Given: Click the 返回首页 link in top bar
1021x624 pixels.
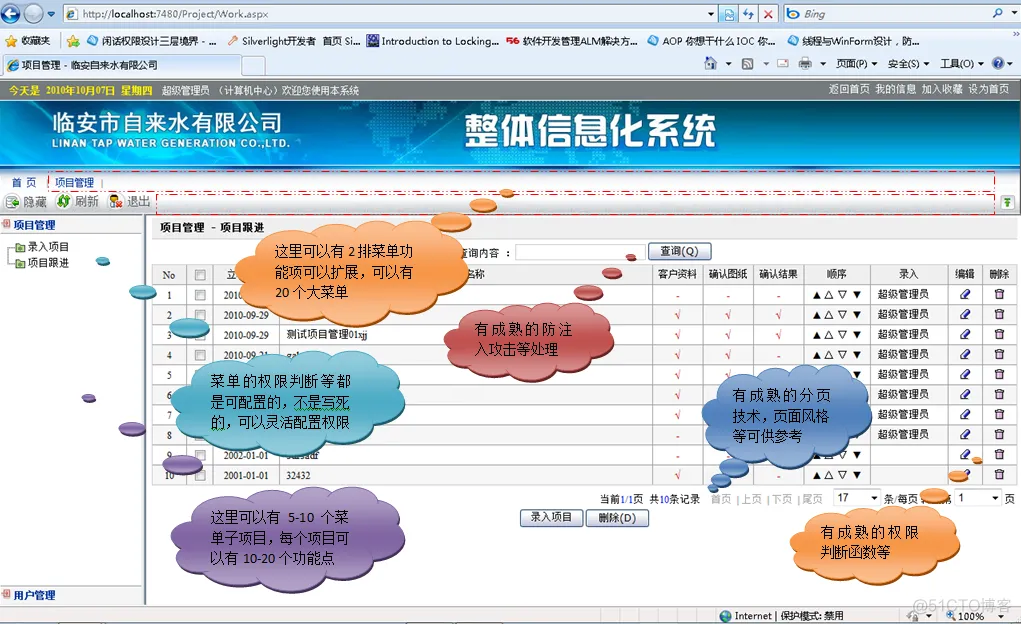Looking at the screenshot, I should coord(848,89).
